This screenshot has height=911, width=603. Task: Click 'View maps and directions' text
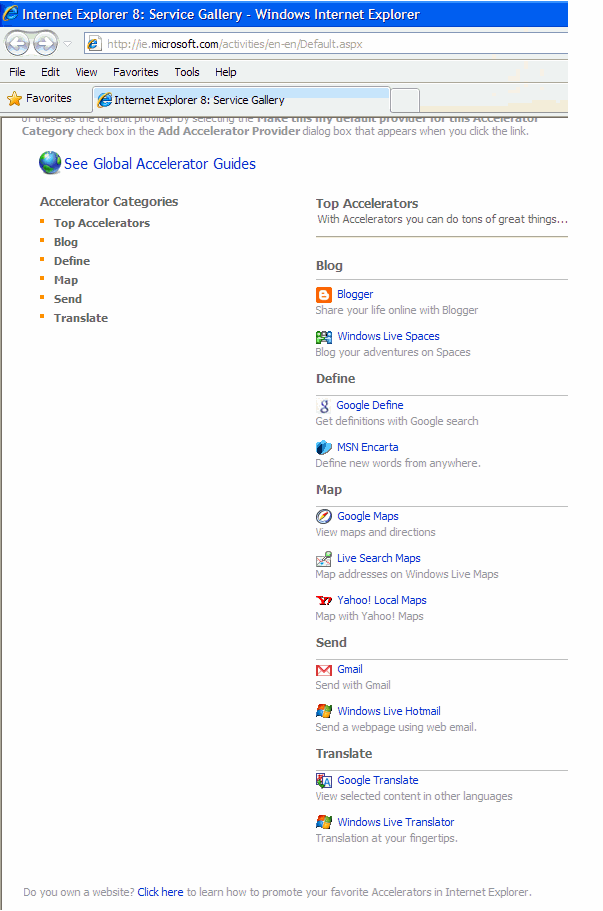pos(375,532)
